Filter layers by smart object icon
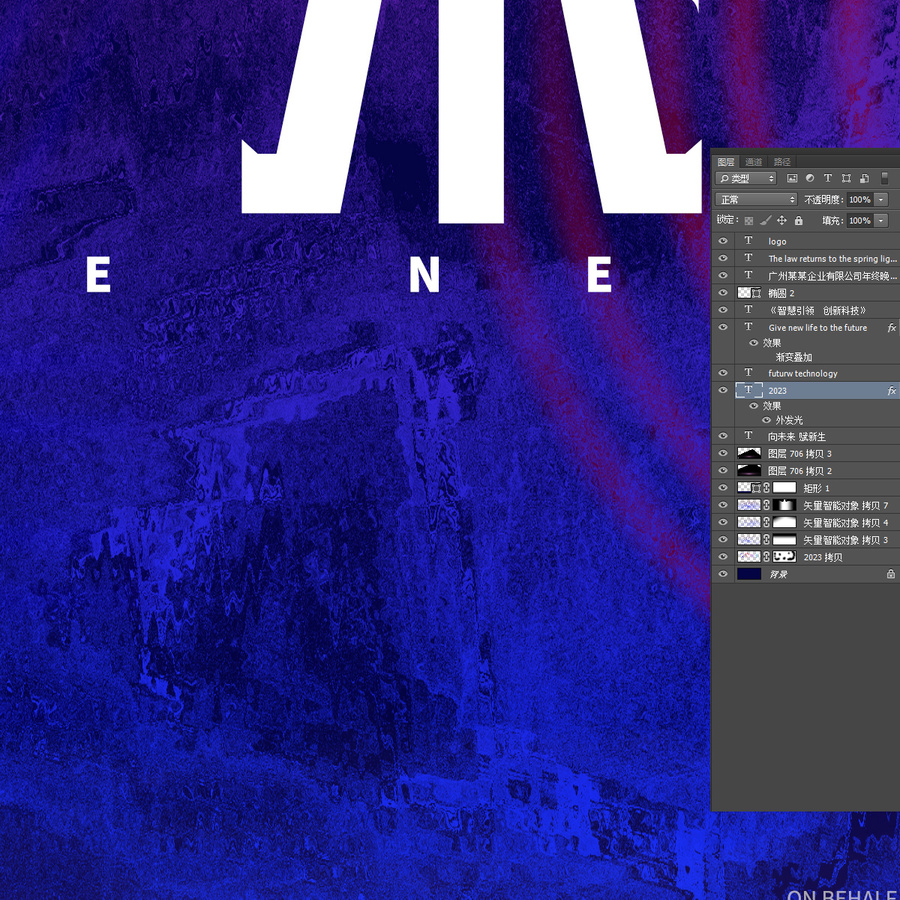 [864, 179]
